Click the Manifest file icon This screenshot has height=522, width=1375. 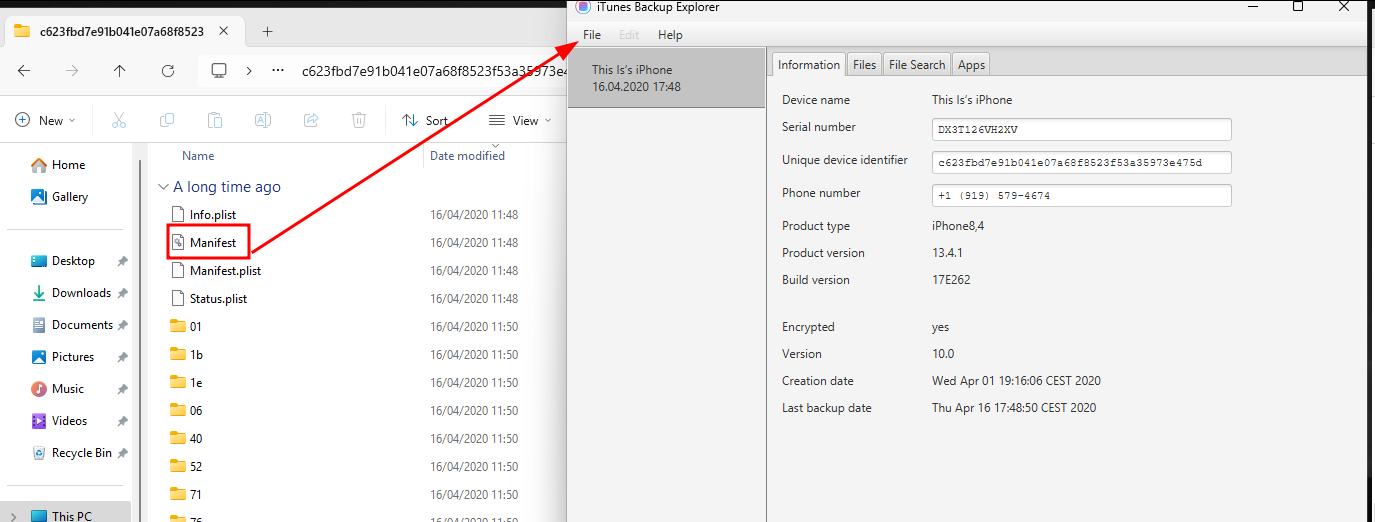coord(178,242)
